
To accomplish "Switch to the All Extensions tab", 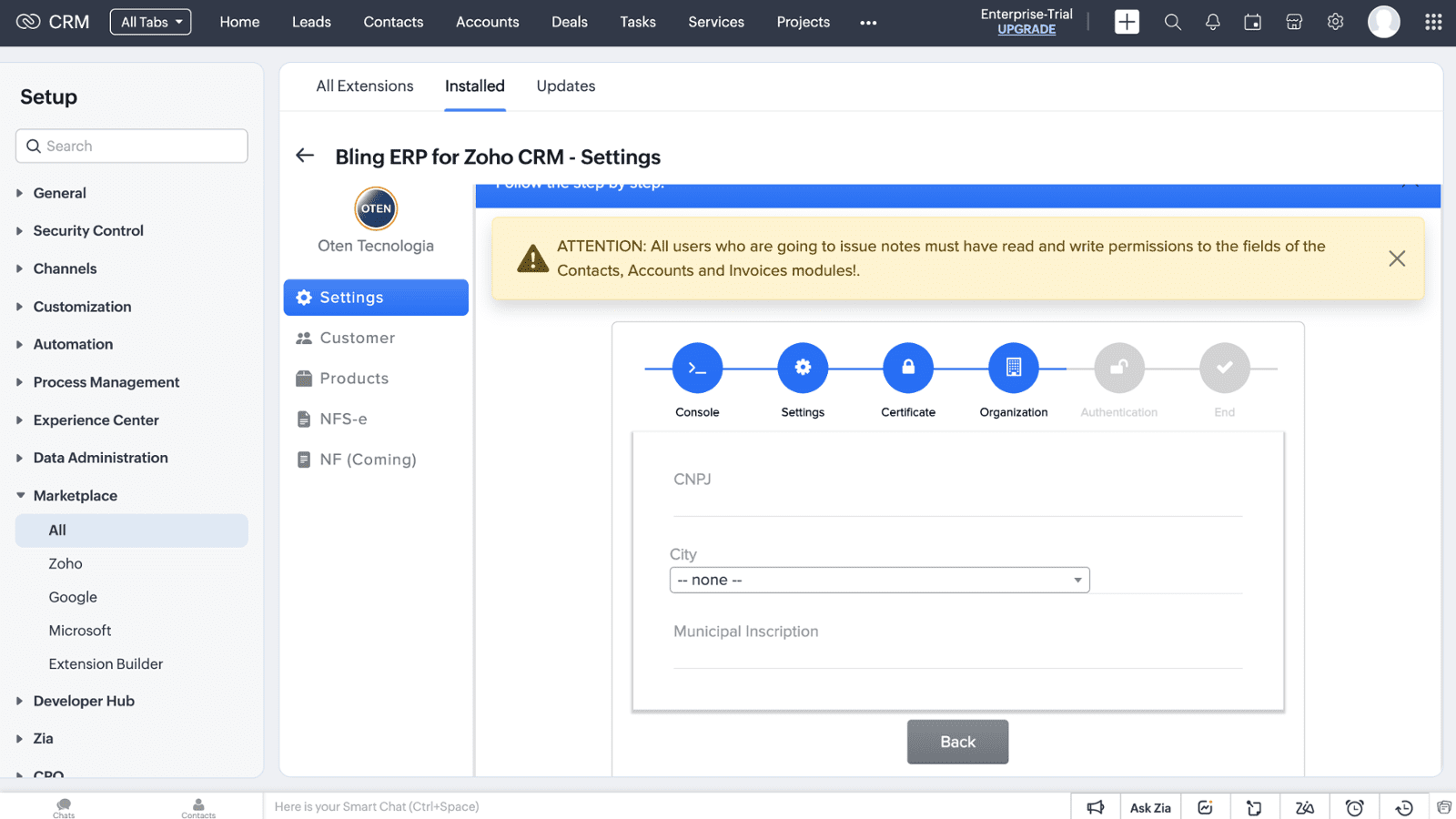I will [364, 86].
